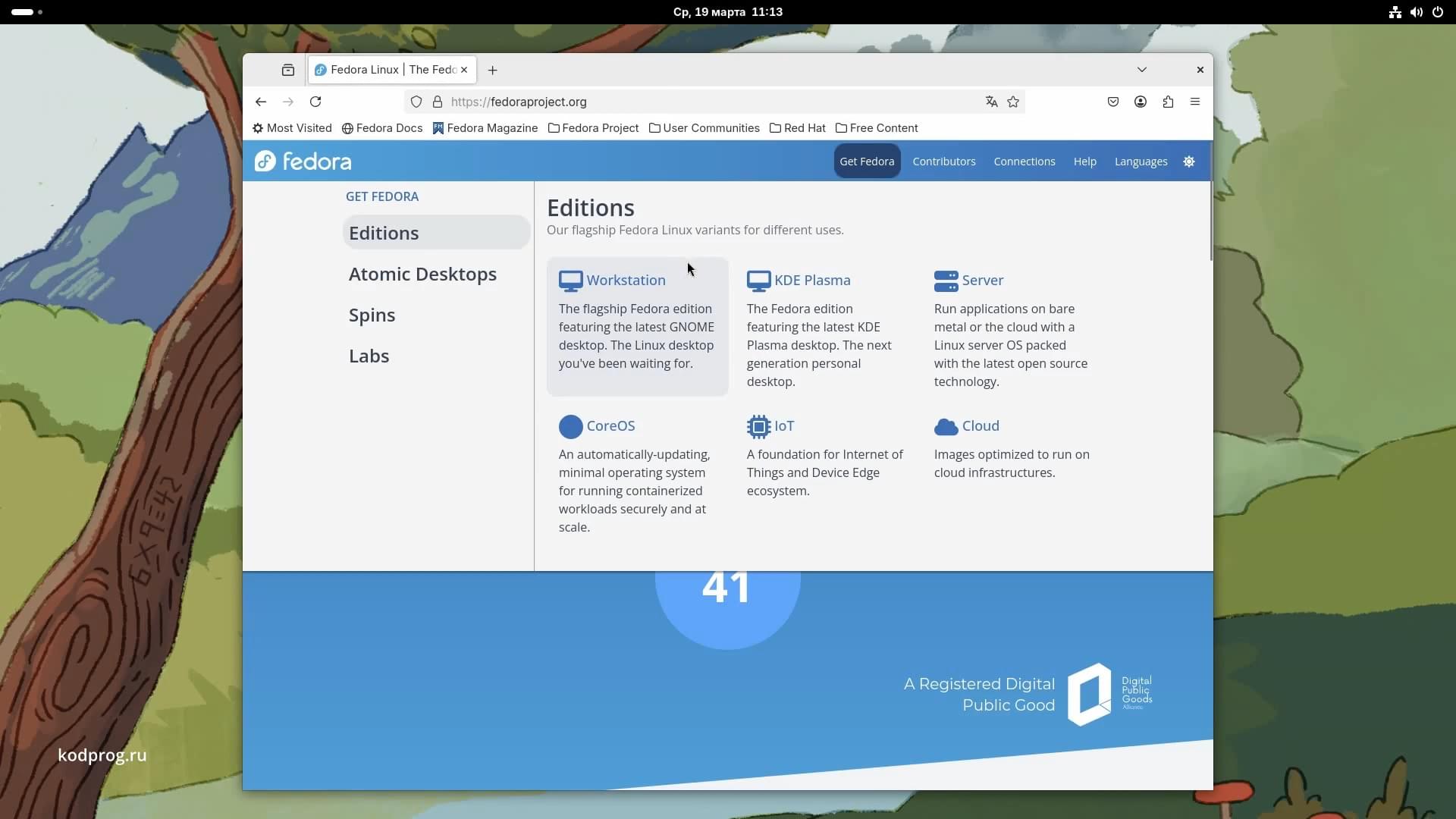The image size is (1456, 819).
Task: Click the CoreOS circle icon
Action: pos(571,427)
